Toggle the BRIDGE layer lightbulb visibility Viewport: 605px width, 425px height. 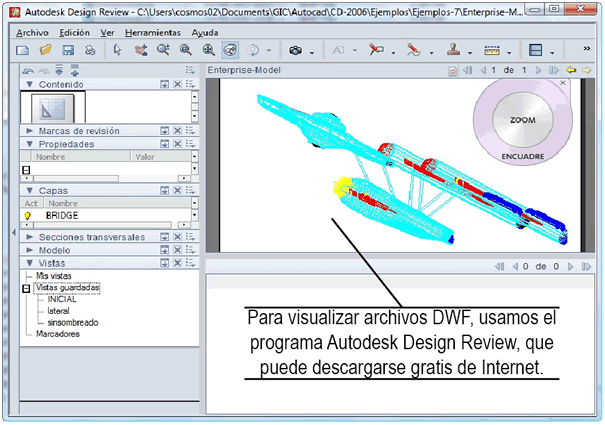click(x=28, y=215)
